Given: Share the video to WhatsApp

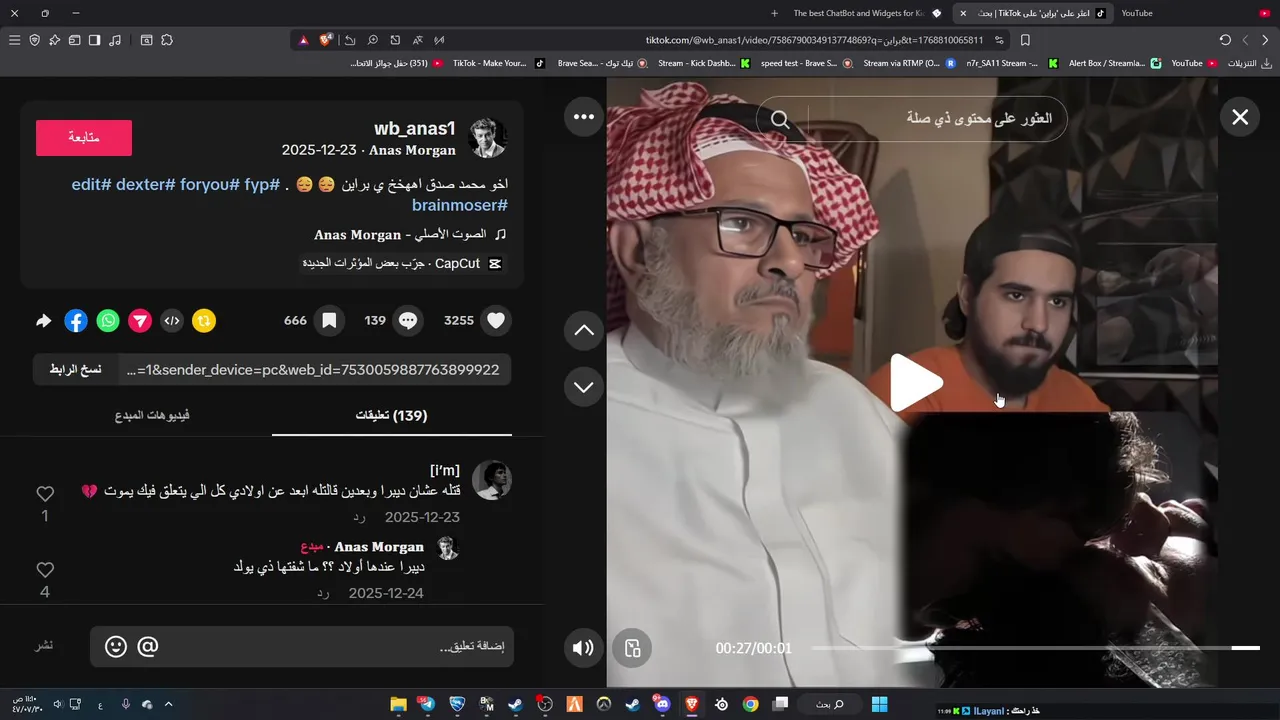Looking at the screenshot, I should (x=108, y=321).
